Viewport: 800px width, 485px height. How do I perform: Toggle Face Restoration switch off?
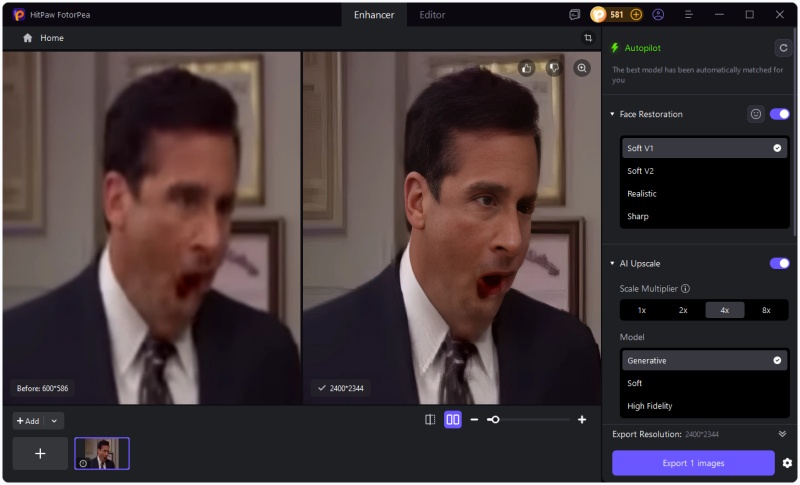tap(779, 114)
